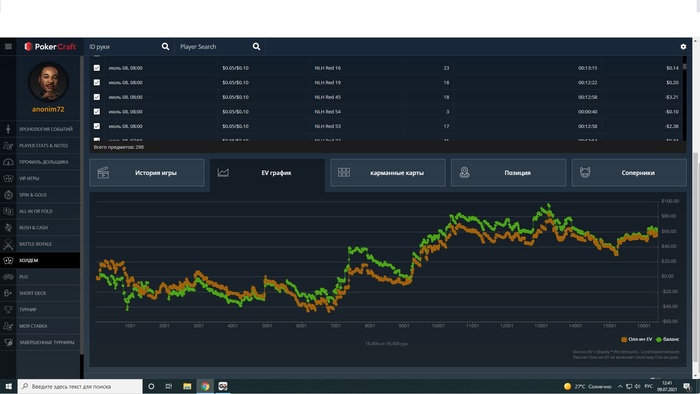Screen dimensions: 700x394
Task: Click the weather widget in taskbar
Action: 588,386
